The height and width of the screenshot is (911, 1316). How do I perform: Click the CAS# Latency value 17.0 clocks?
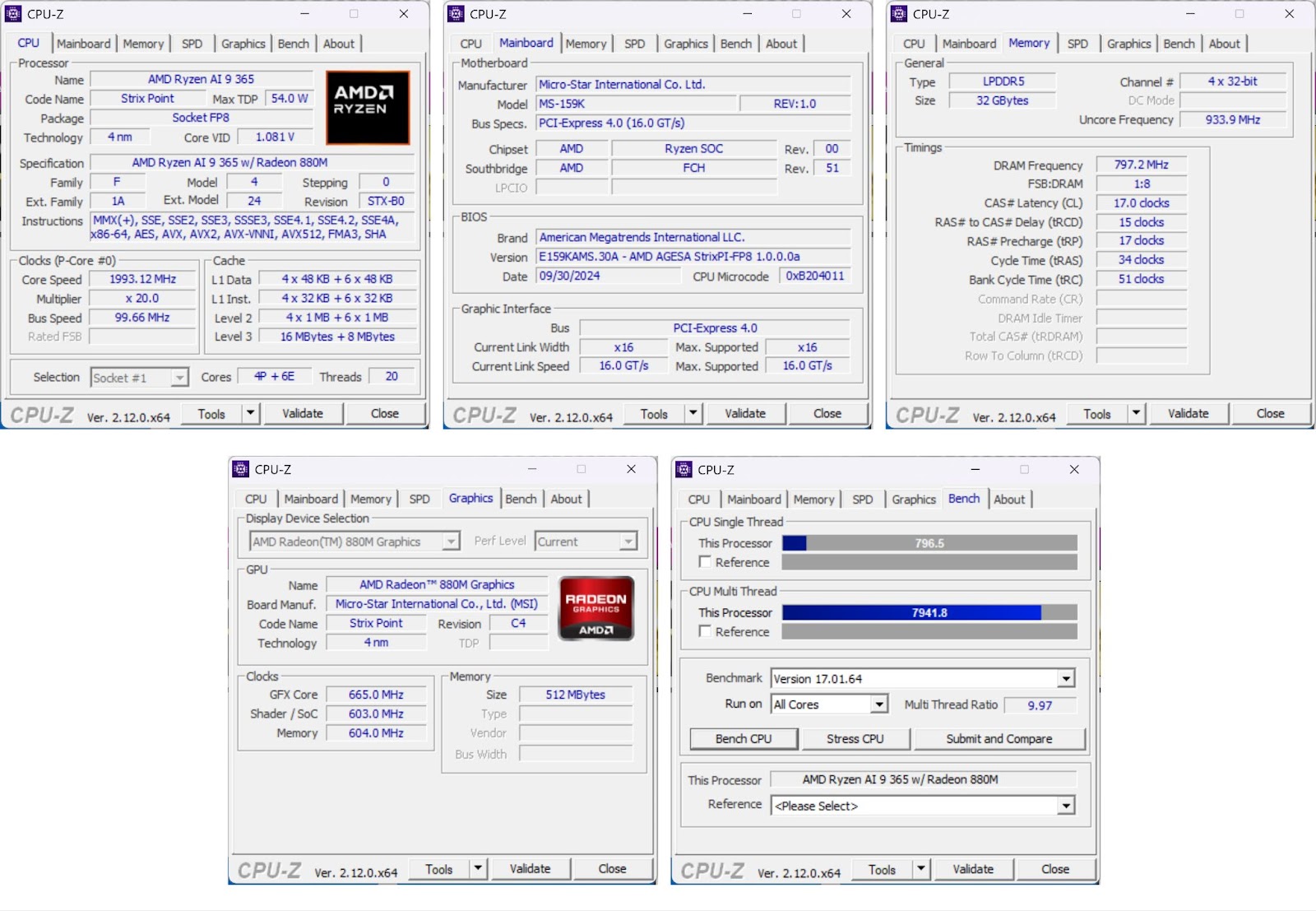(1142, 203)
